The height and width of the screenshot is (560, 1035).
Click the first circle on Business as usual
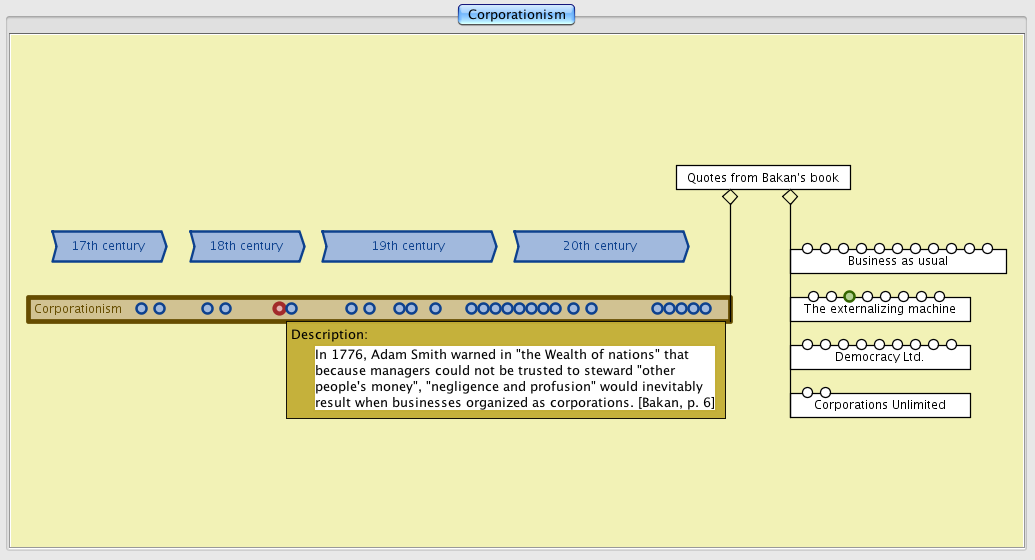click(x=807, y=248)
